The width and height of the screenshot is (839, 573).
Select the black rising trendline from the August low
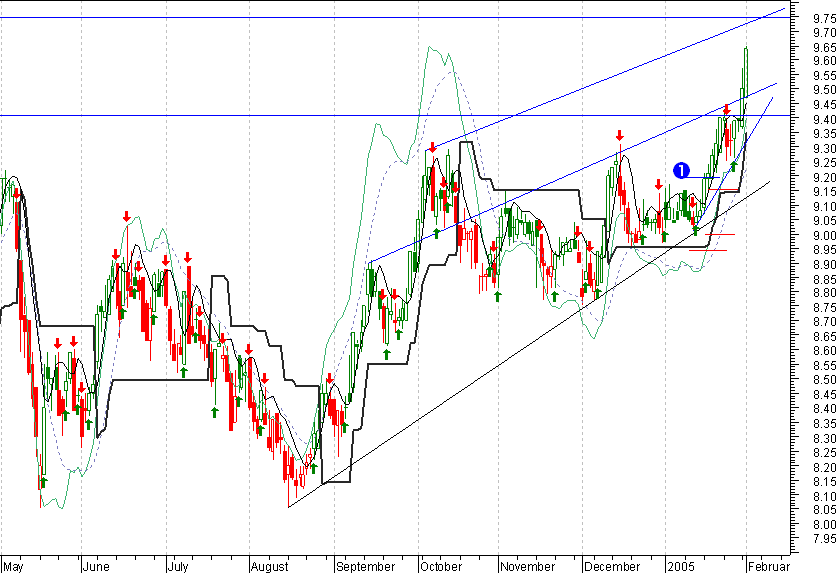click(529, 345)
